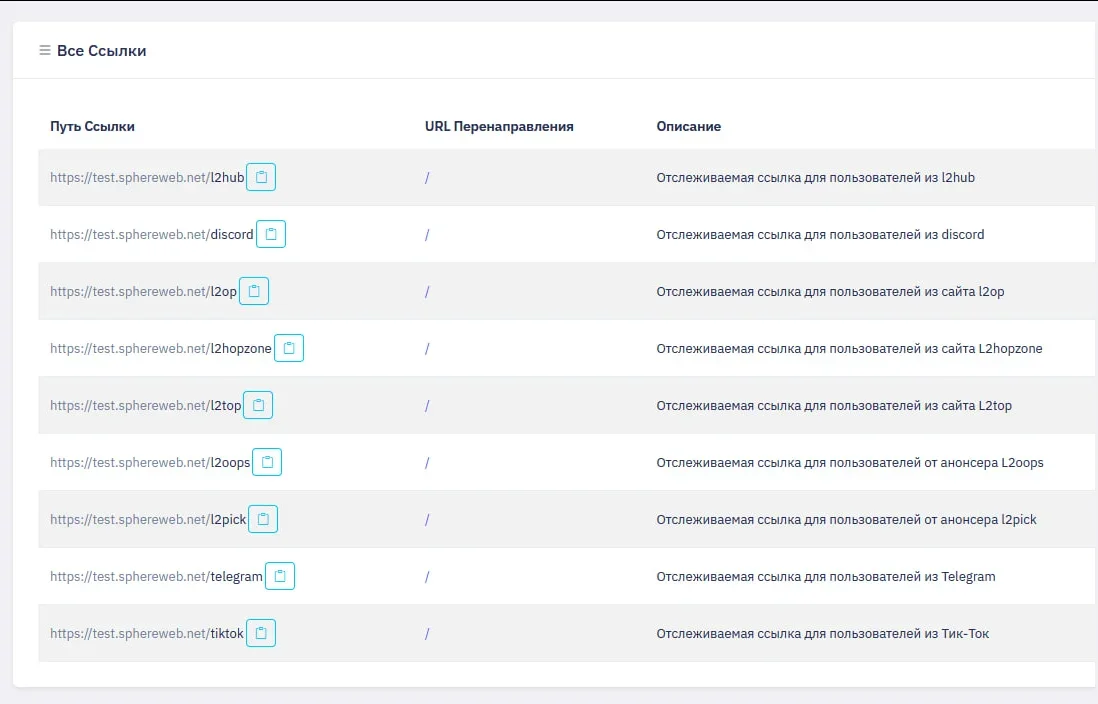The image size is (1098, 704).
Task: Copy the tiktok link to clipboard
Action: pos(261,633)
